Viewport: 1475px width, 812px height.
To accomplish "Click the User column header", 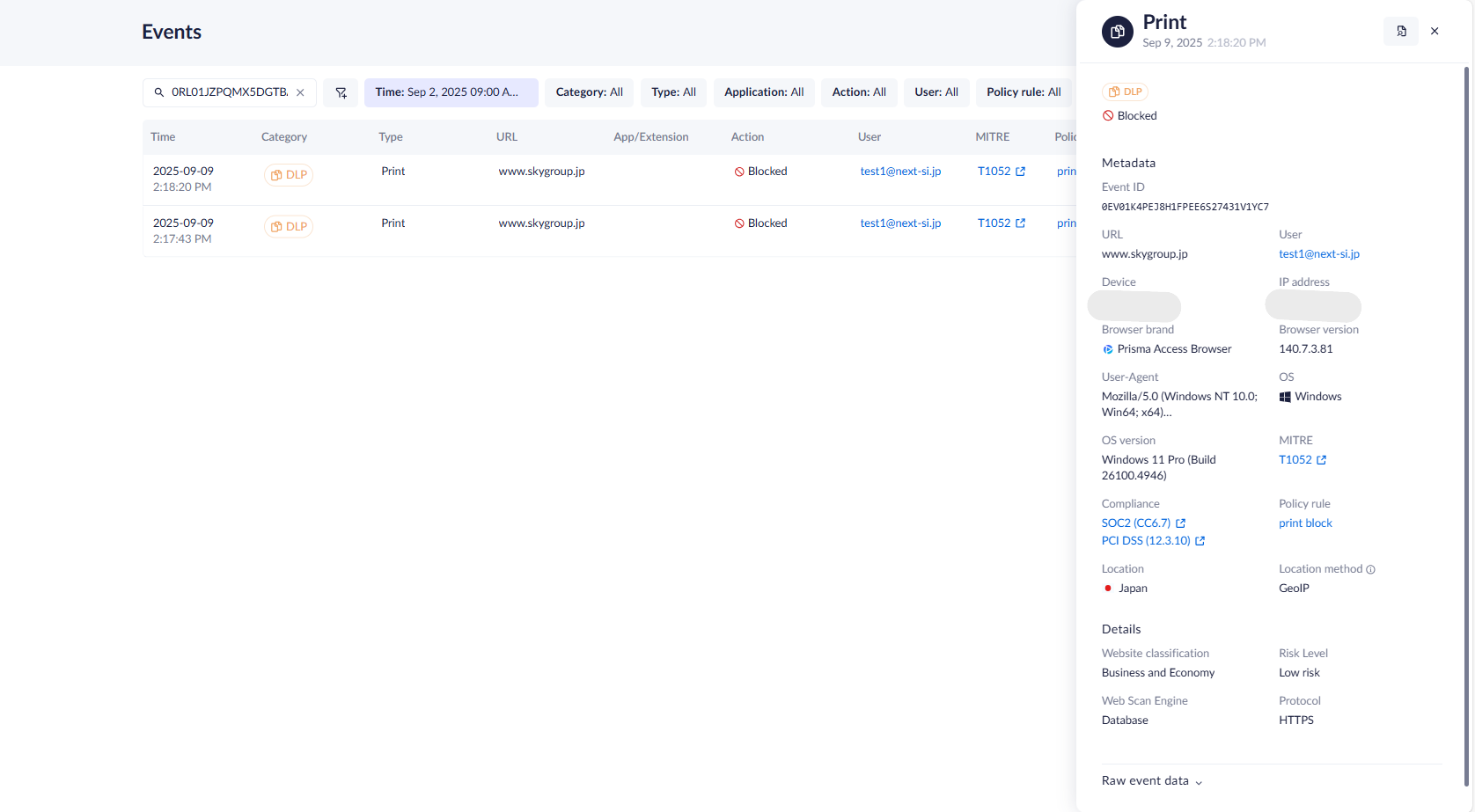I will 869,137.
